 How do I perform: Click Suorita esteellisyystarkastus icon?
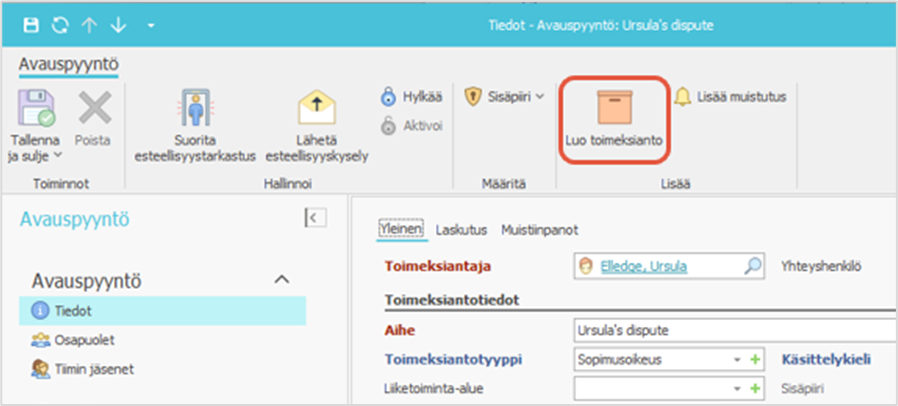click(x=196, y=108)
